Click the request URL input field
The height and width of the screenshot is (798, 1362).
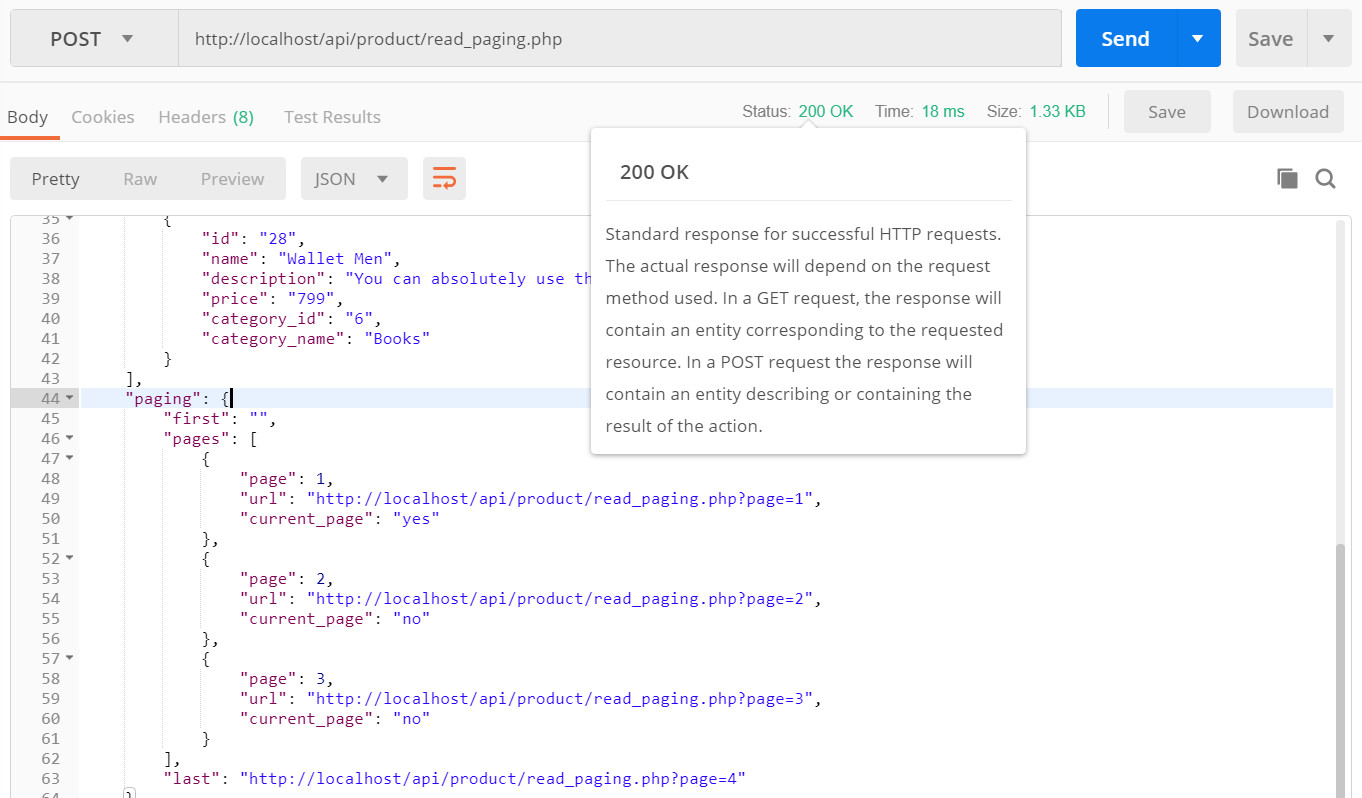(x=619, y=39)
